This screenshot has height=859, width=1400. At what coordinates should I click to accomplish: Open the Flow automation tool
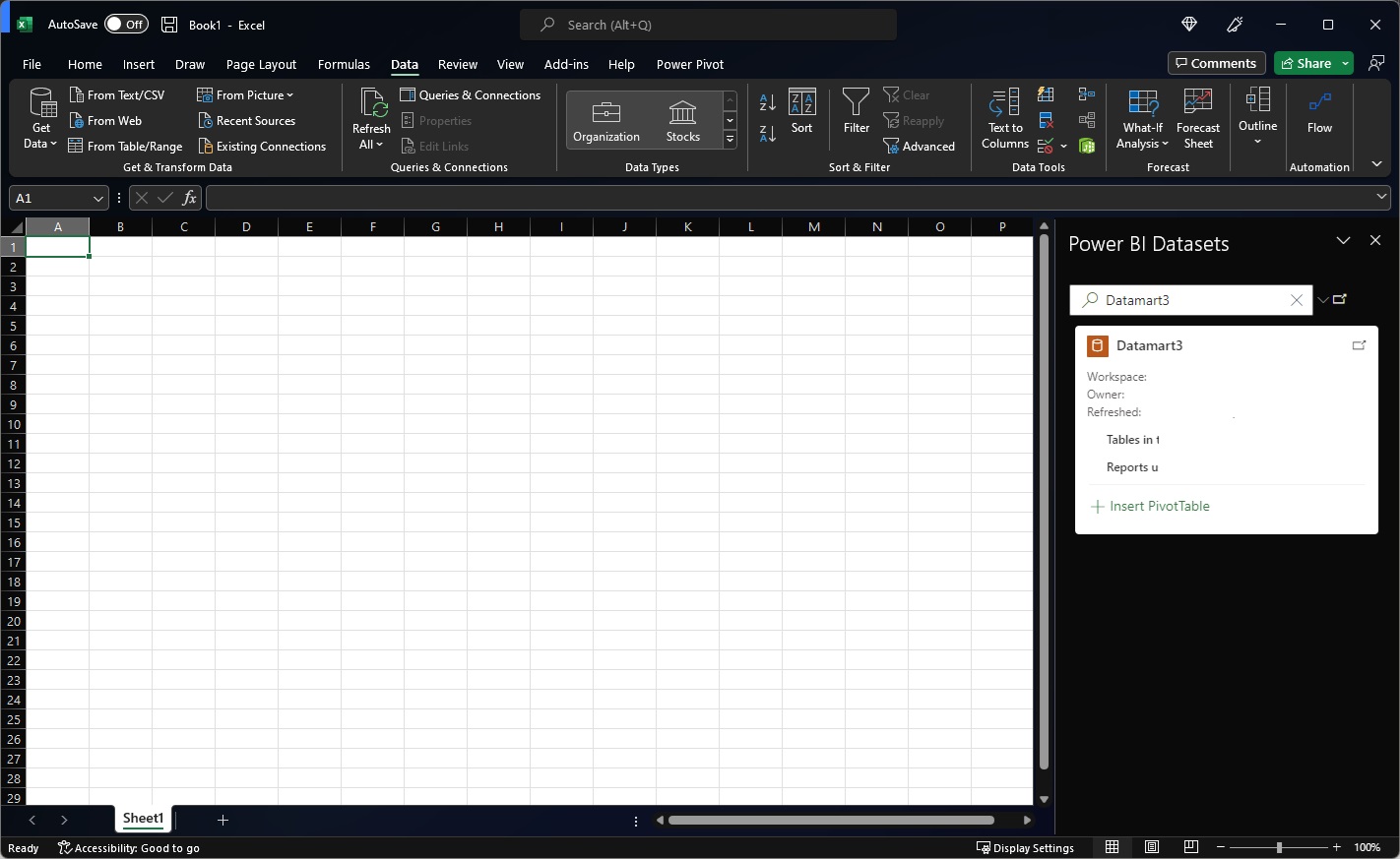pos(1319,118)
